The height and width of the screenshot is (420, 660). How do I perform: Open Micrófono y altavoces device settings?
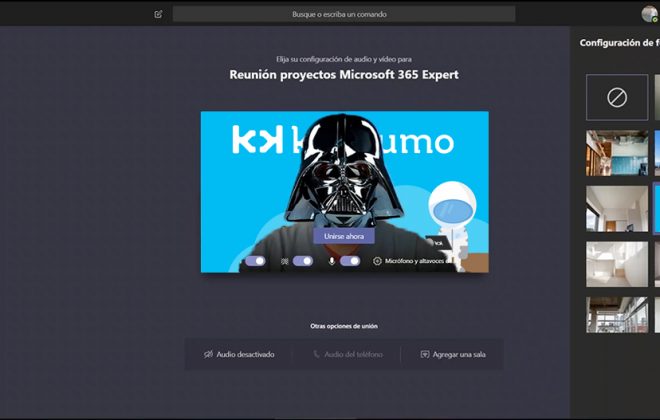pyautogui.click(x=414, y=261)
